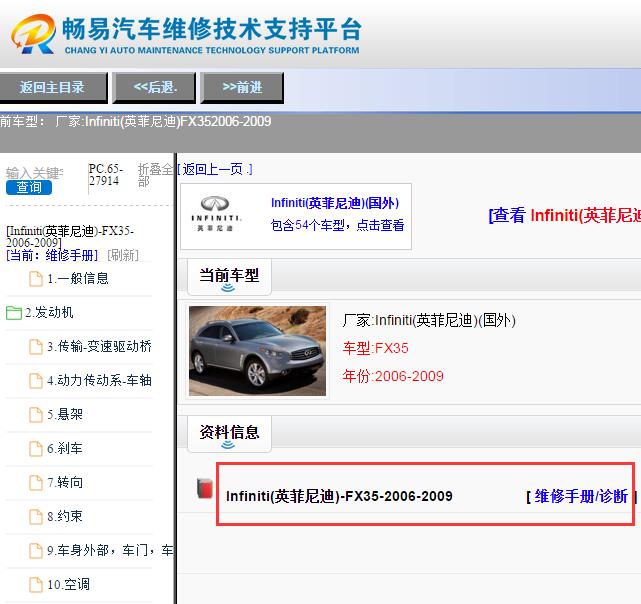Viewport: 641px width, 604px height.
Task: Click the page icon next to 3.传输-变速驱动桥
Action: (x=36, y=347)
